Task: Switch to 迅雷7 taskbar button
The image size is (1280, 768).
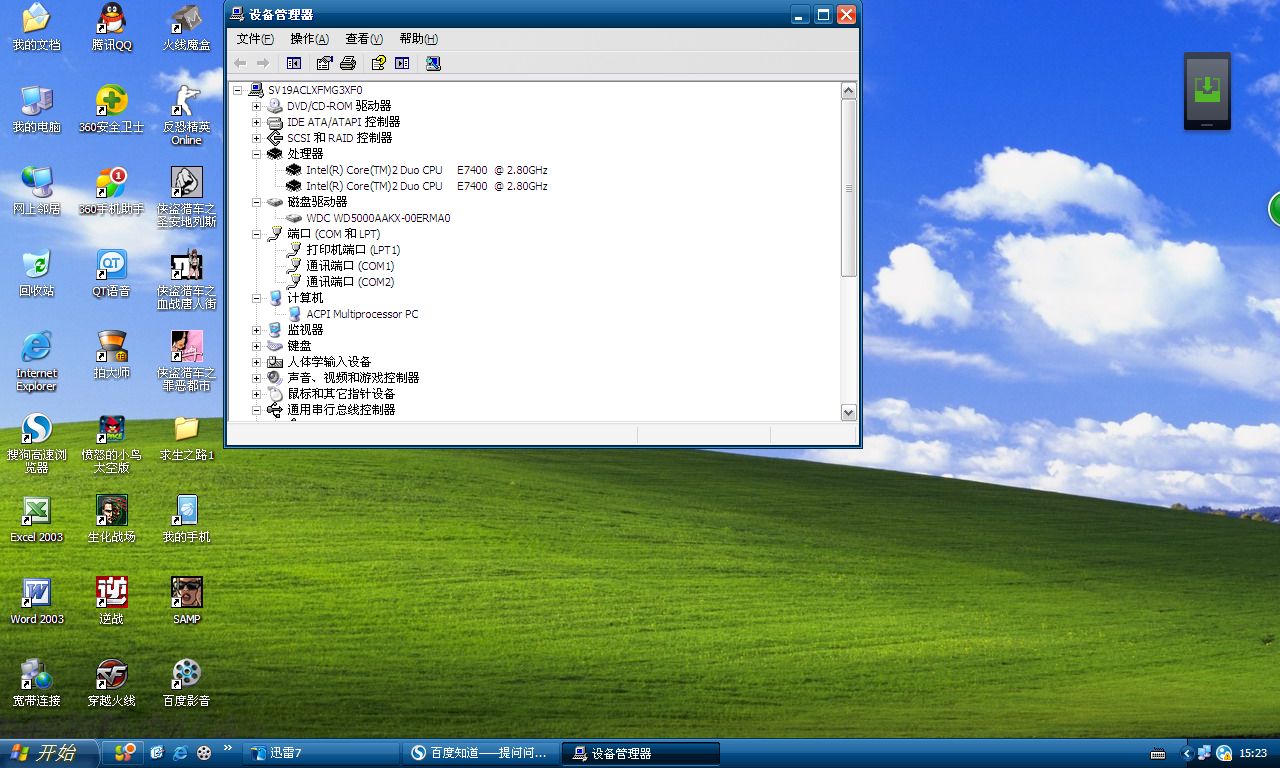Action: pos(320,753)
